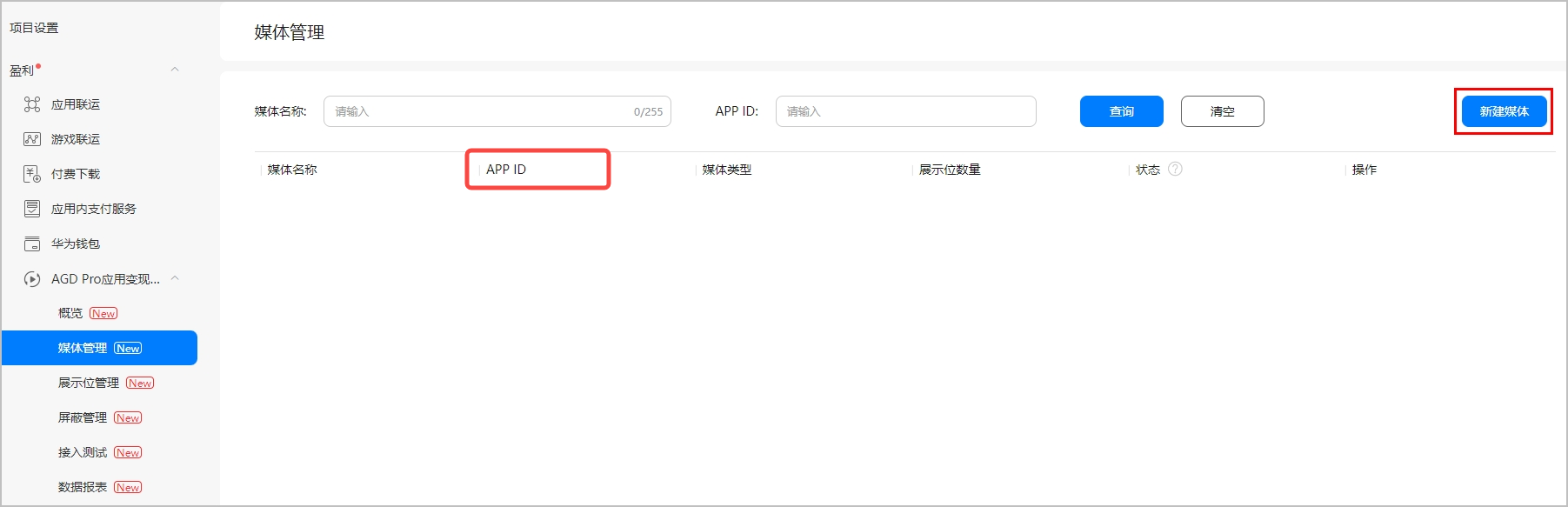Image resolution: width=1568 pixels, height=507 pixels.
Task: Click the 应用联运 sidebar icon
Action: 32,104
